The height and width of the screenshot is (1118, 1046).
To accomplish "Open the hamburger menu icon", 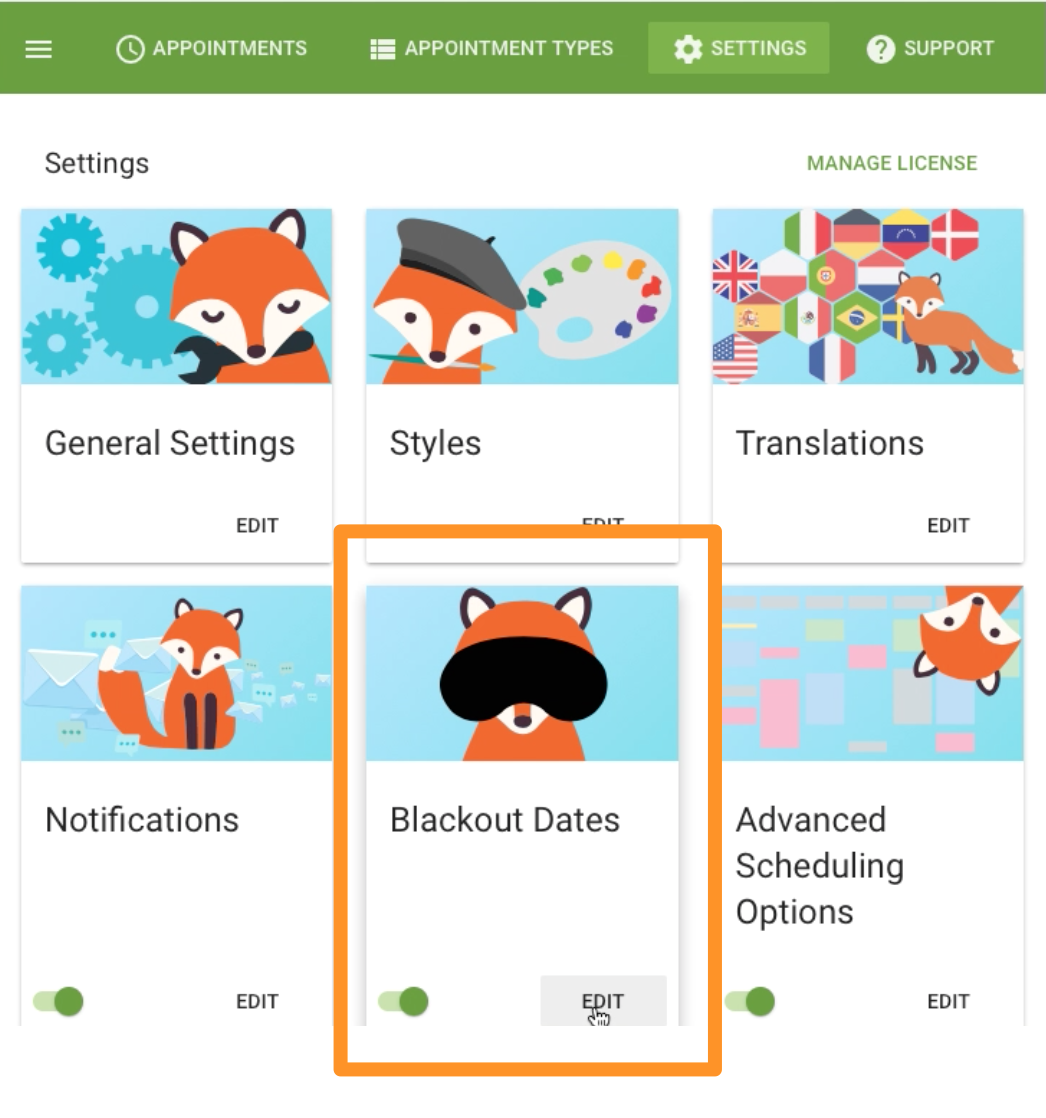I will pyautogui.click(x=39, y=49).
